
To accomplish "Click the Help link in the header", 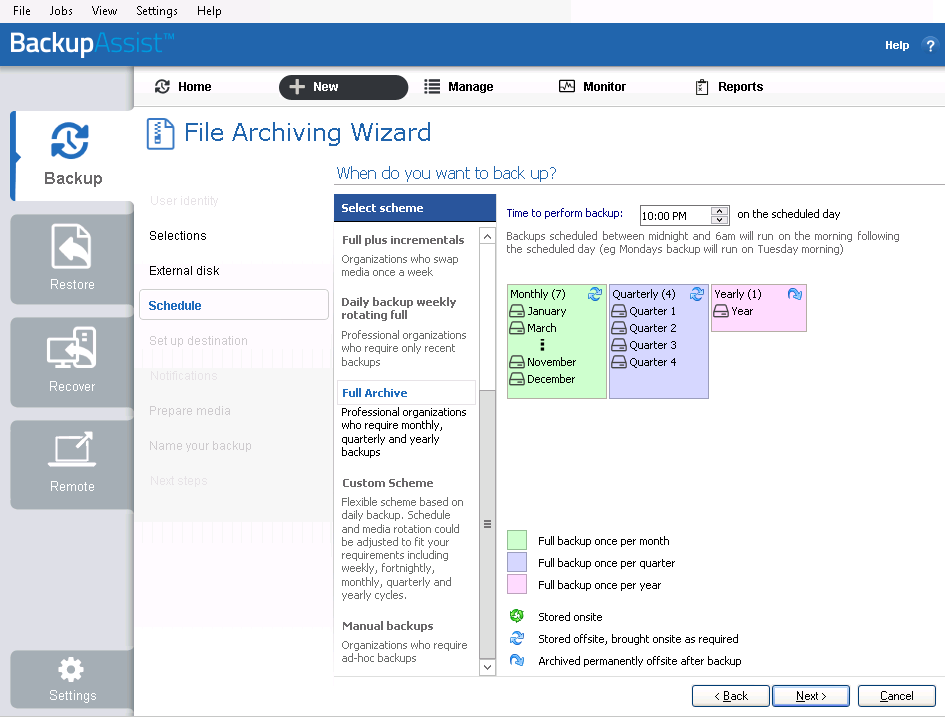I will point(897,45).
